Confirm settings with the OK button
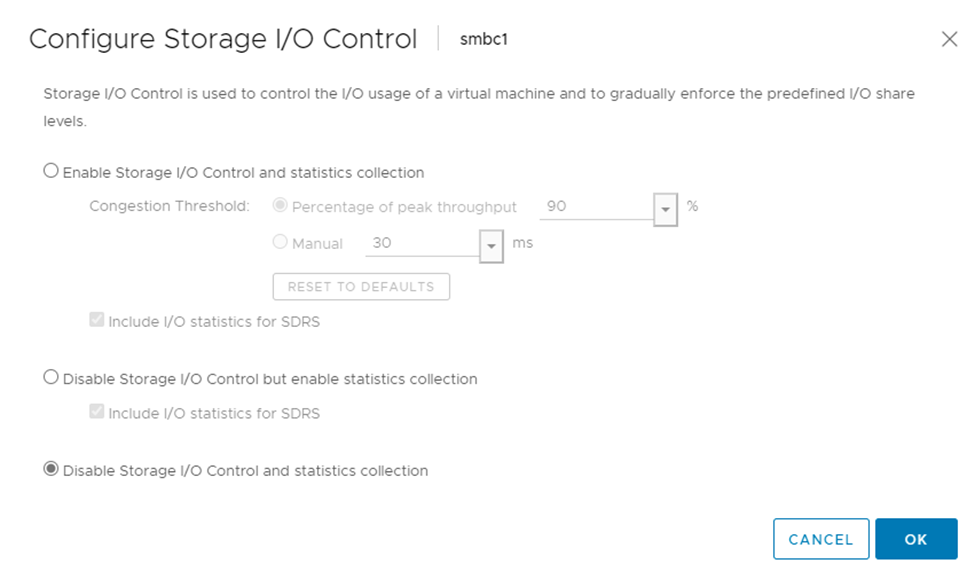Screen dimensions: 975x579 pyautogui.click(x=916, y=539)
